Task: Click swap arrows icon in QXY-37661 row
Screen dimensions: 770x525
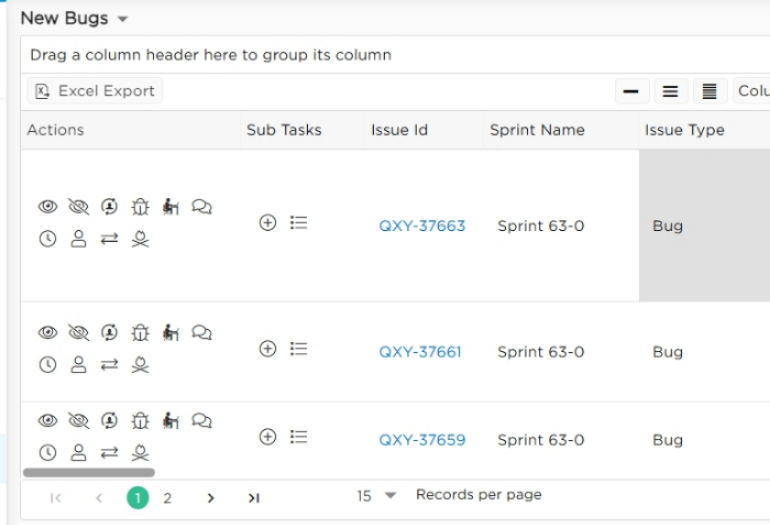Action: click(x=109, y=365)
